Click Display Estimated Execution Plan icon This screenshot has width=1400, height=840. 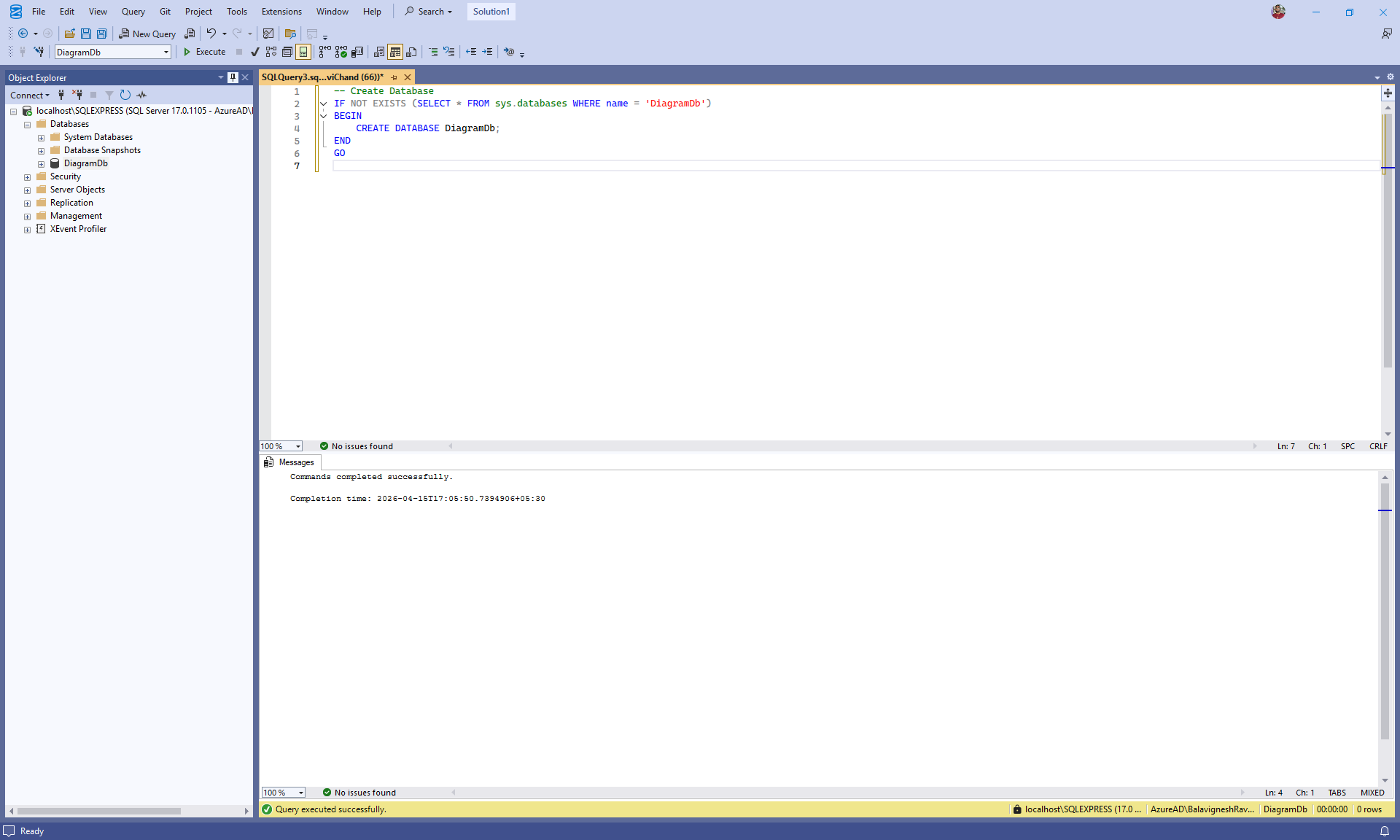pos(271,52)
